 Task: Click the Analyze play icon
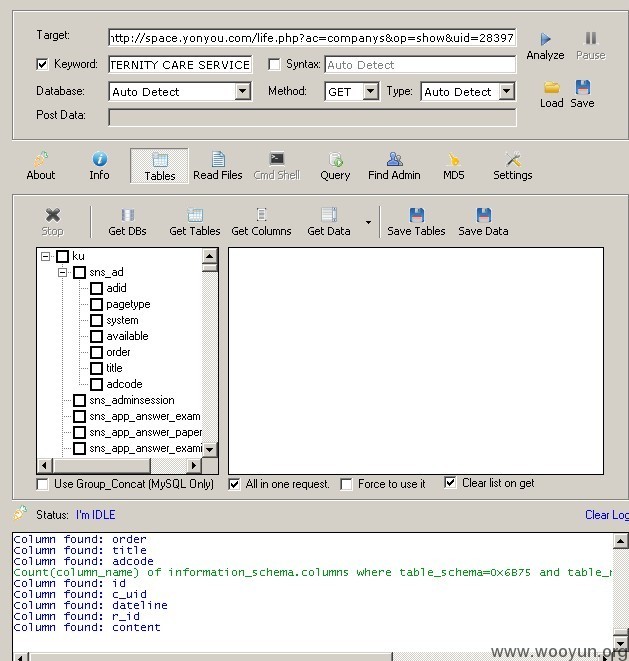[545, 39]
